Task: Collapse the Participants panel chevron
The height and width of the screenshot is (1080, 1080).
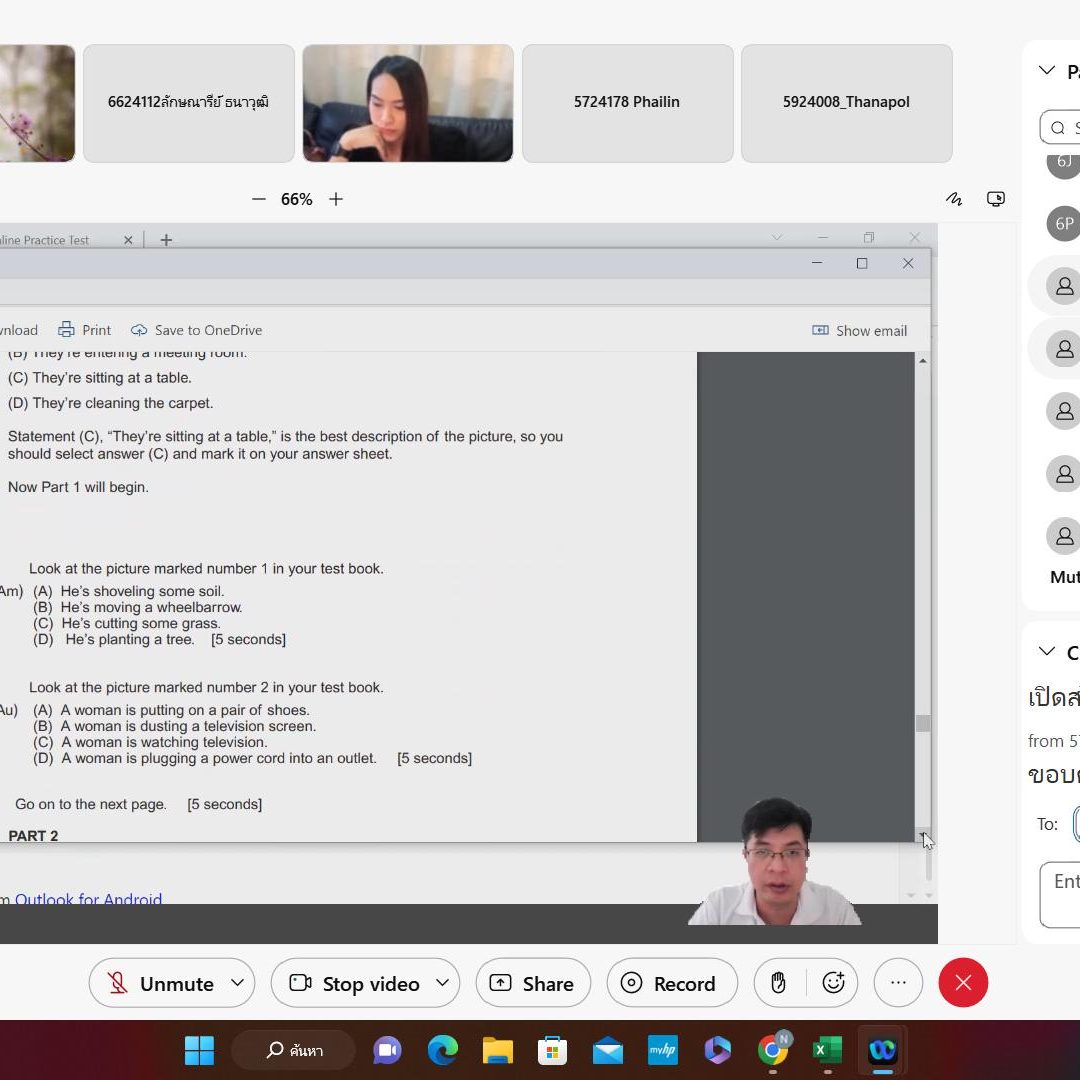Action: pos(1047,70)
